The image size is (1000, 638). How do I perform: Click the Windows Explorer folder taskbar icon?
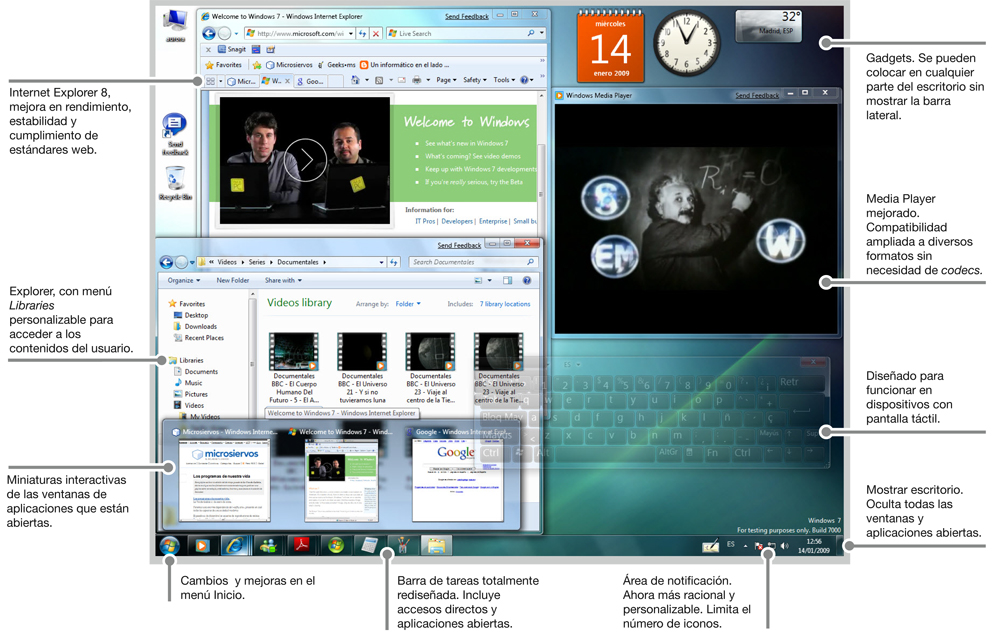click(436, 545)
